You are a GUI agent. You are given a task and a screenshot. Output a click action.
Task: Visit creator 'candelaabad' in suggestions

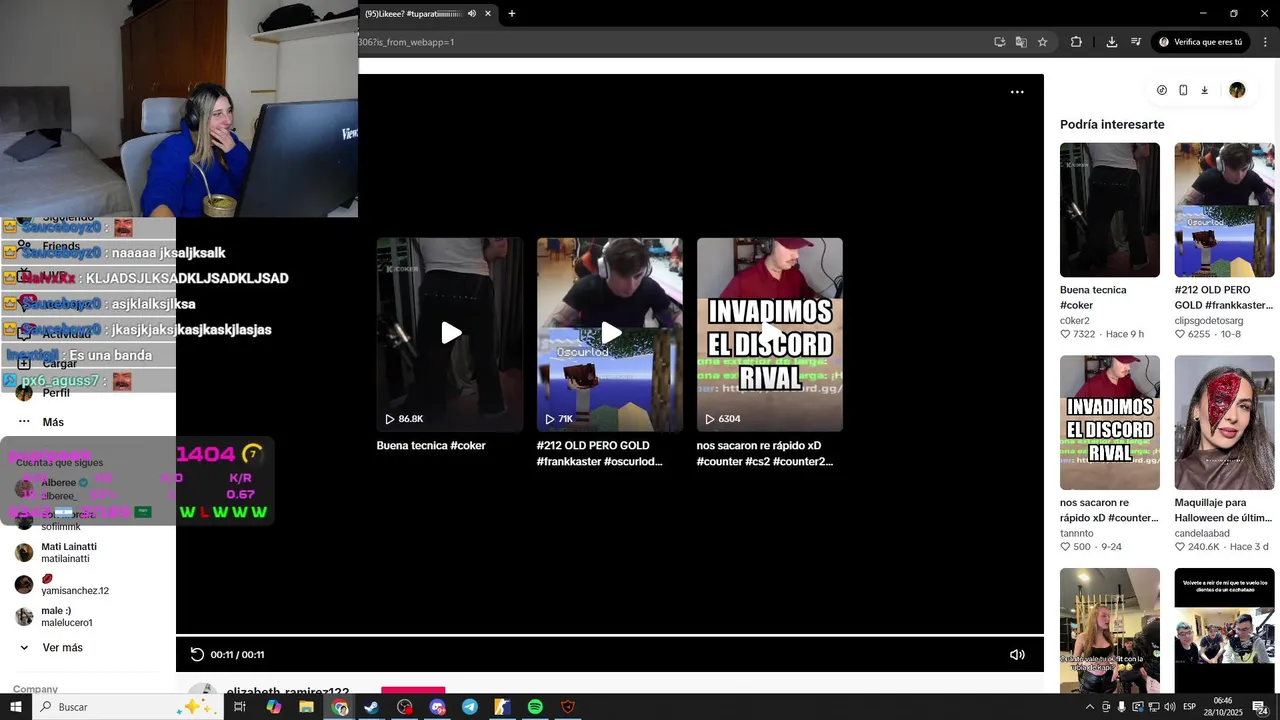1202,534
